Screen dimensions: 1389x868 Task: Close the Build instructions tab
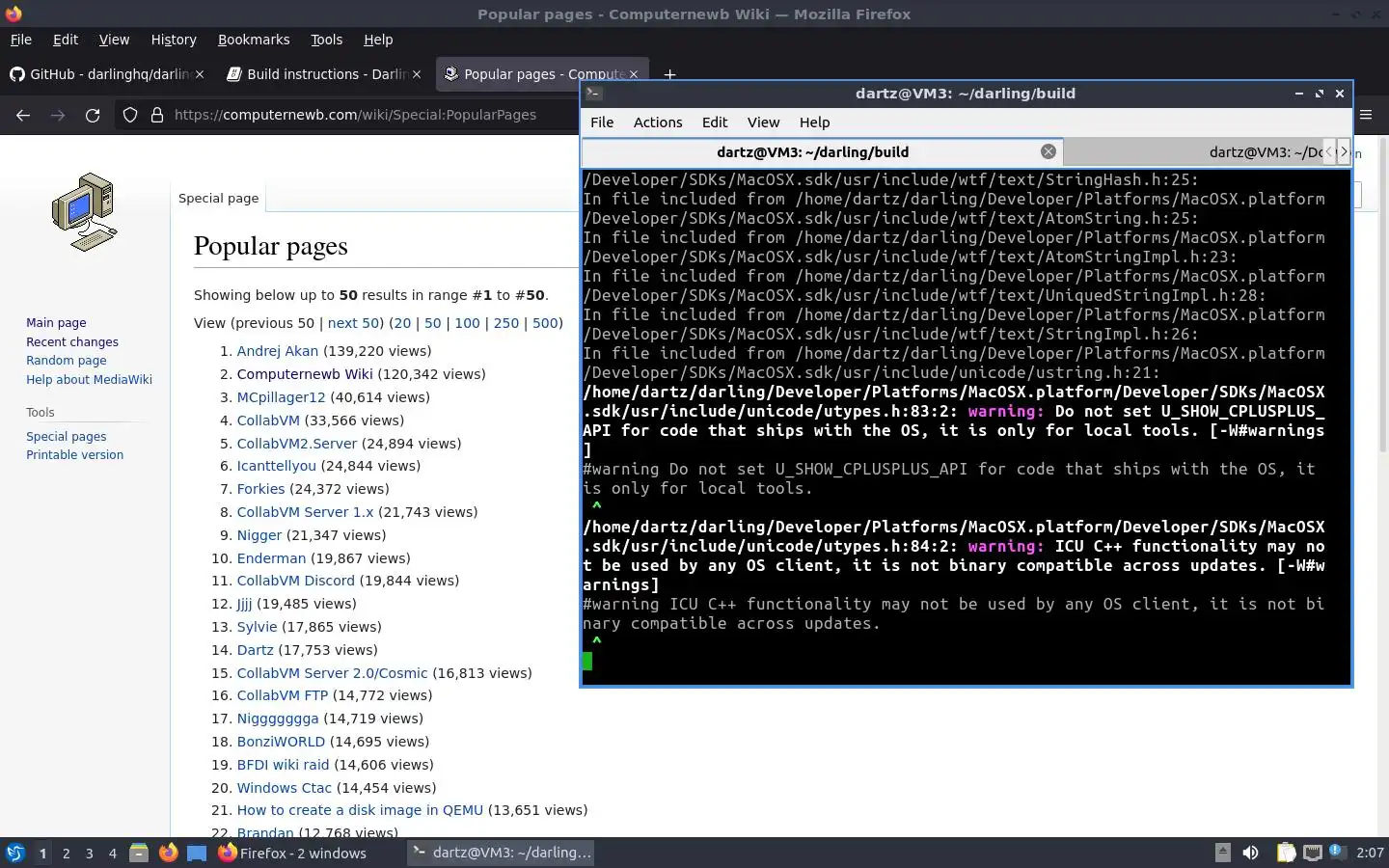tap(417, 74)
